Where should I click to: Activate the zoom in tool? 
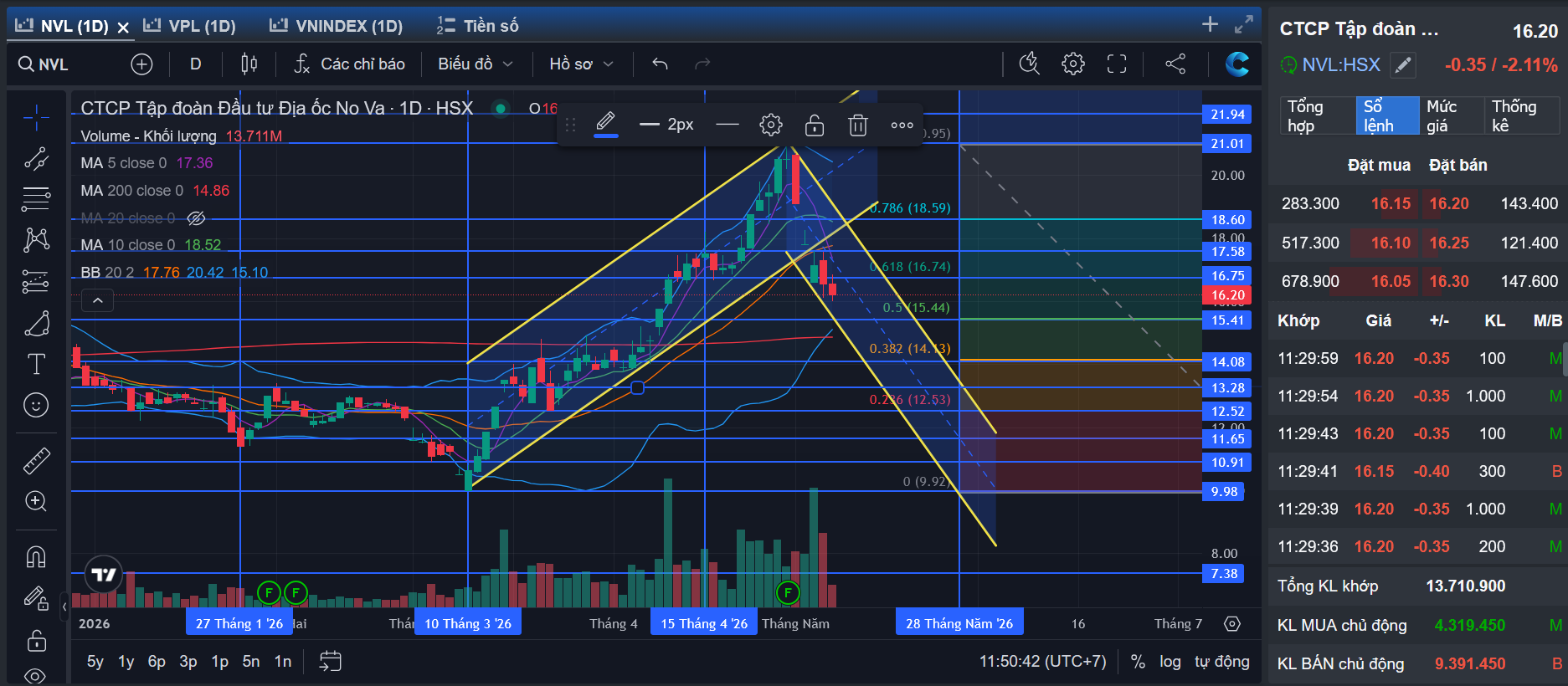click(36, 501)
